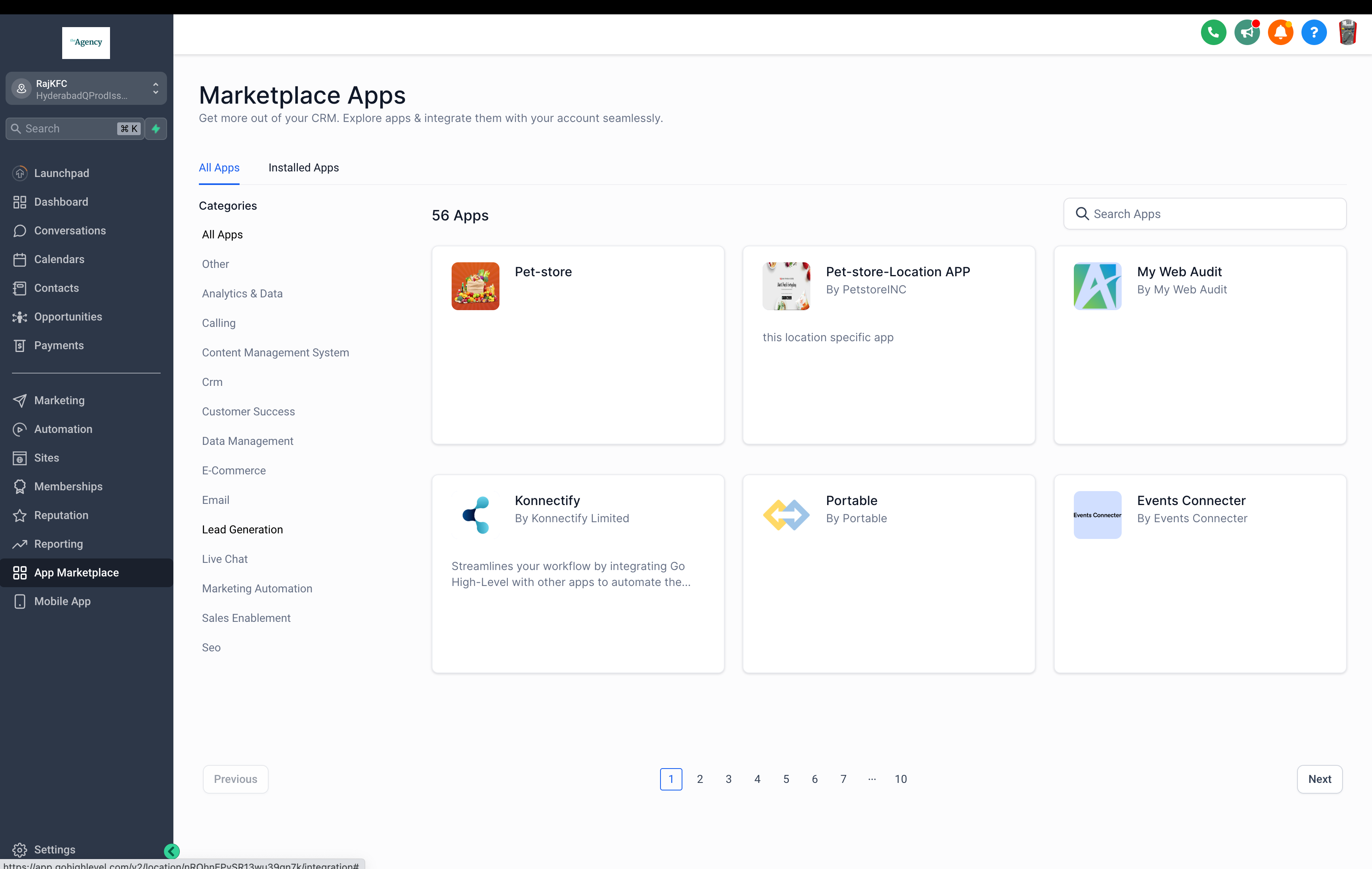Click the Agency logo

tap(86, 43)
